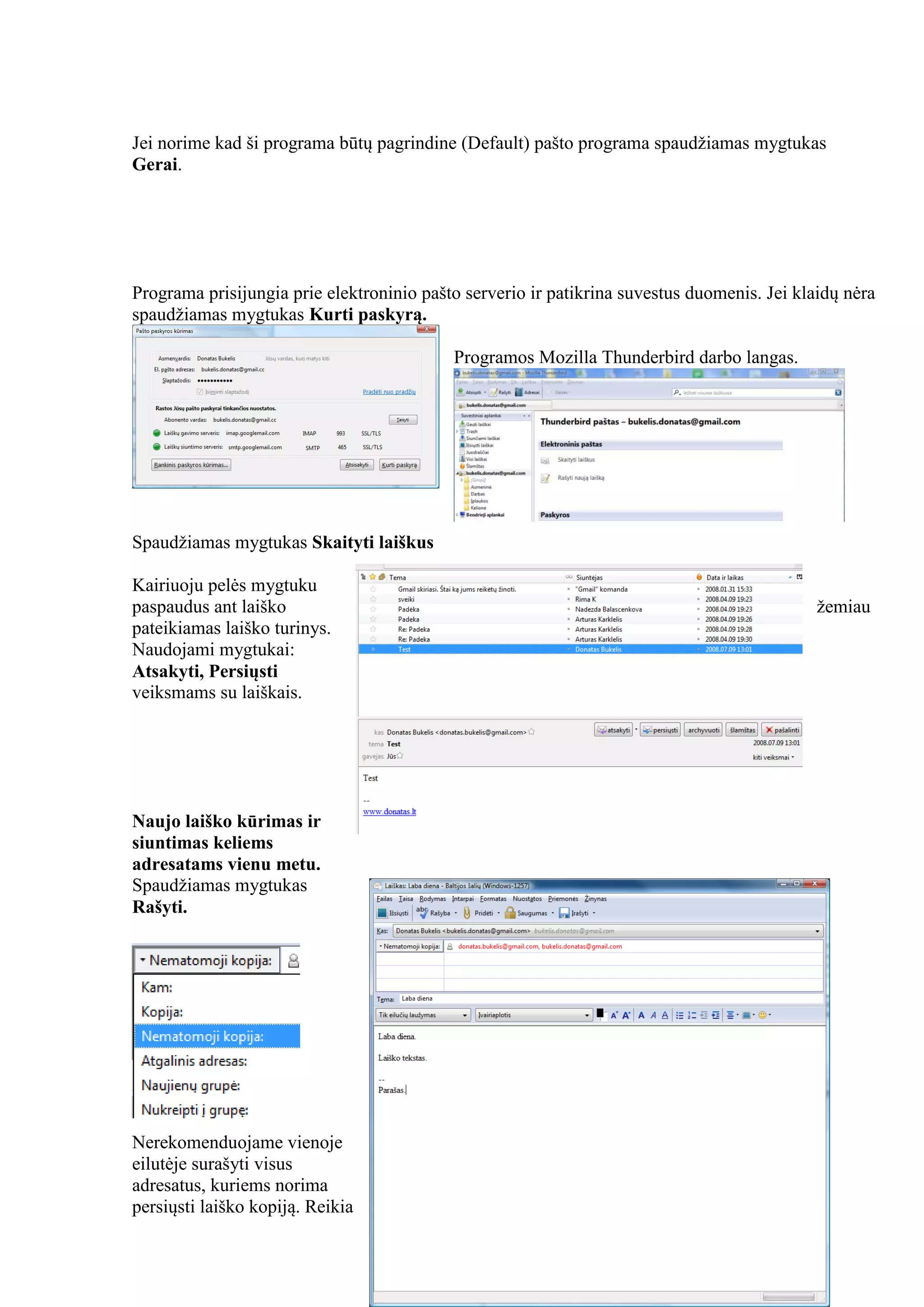This screenshot has width=924, height=1307.
Task: Click the Kurti paskyrą button
Action: [399, 465]
